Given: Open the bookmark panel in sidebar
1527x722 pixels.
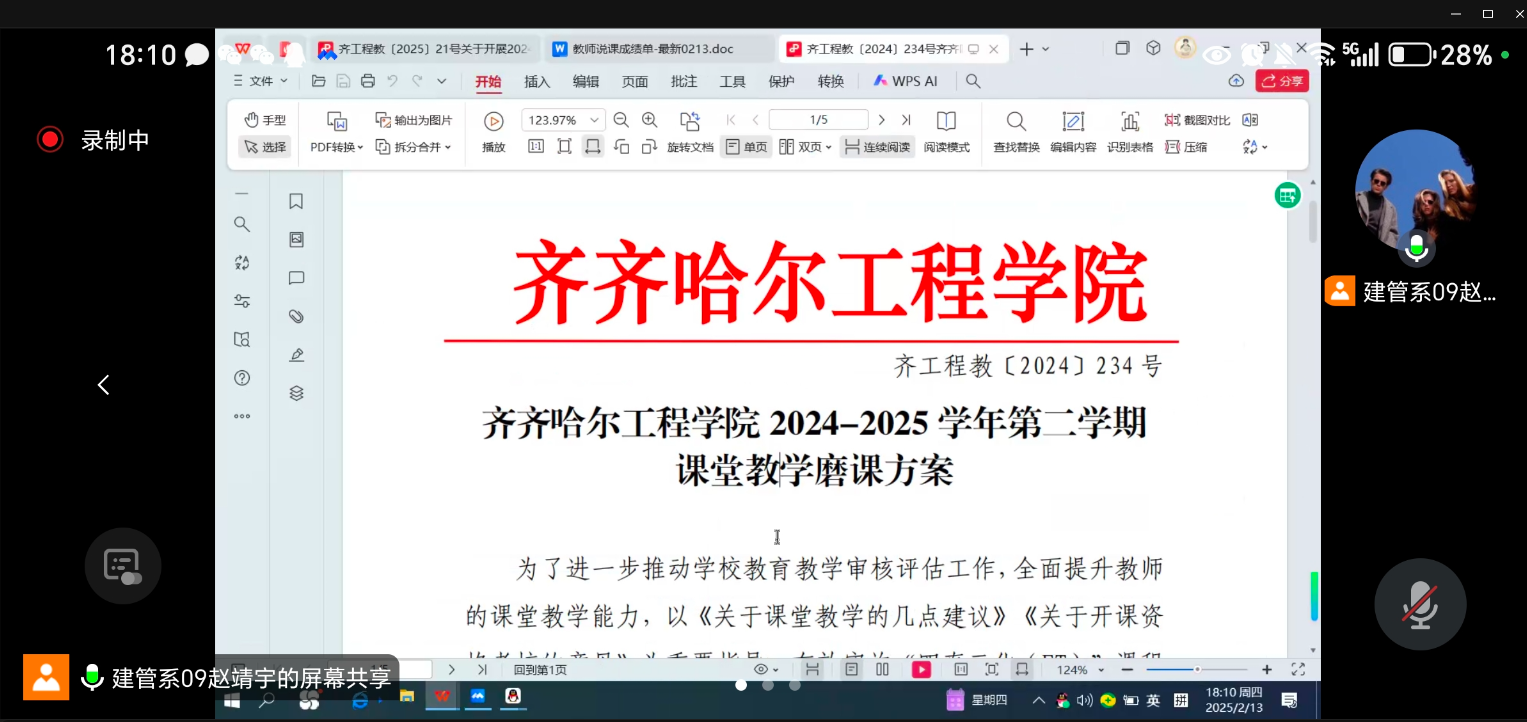Looking at the screenshot, I should [x=296, y=202].
